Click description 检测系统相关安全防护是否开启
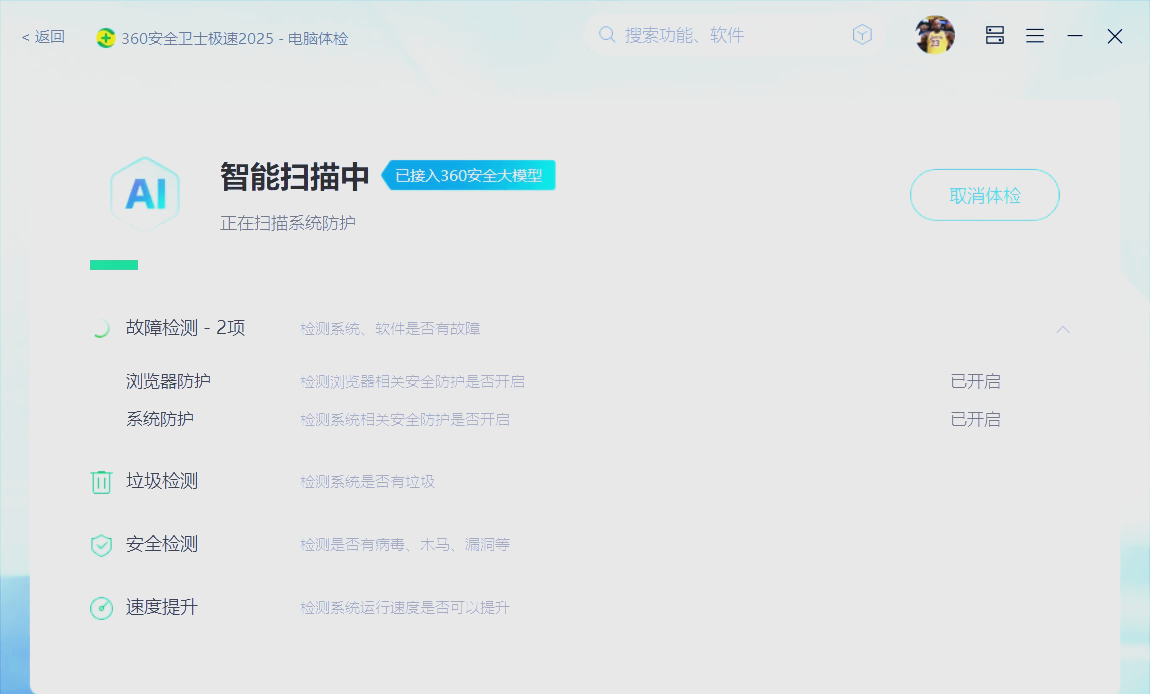The width and height of the screenshot is (1150, 694). 405,420
